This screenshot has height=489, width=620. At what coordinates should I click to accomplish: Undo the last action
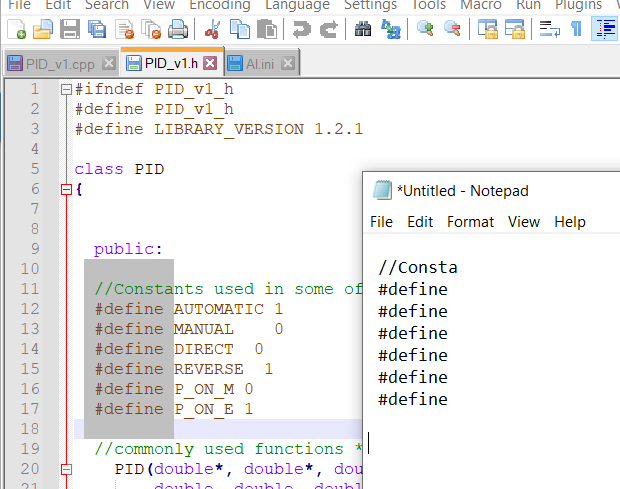(x=302, y=30)
